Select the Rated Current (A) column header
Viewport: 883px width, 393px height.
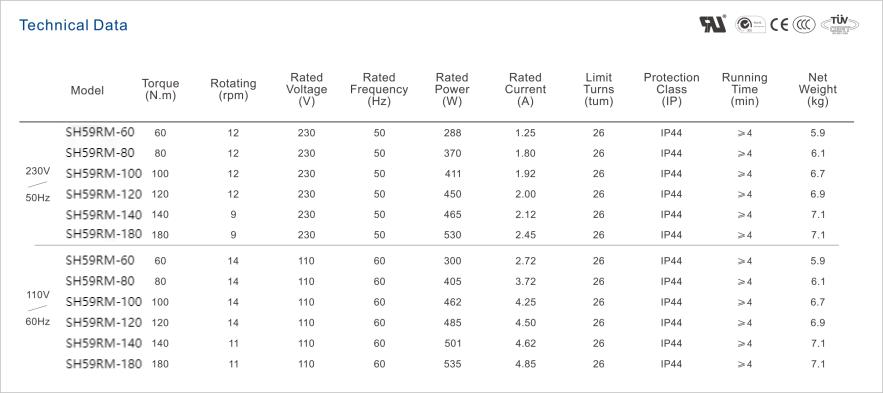[x=525, y=90]
